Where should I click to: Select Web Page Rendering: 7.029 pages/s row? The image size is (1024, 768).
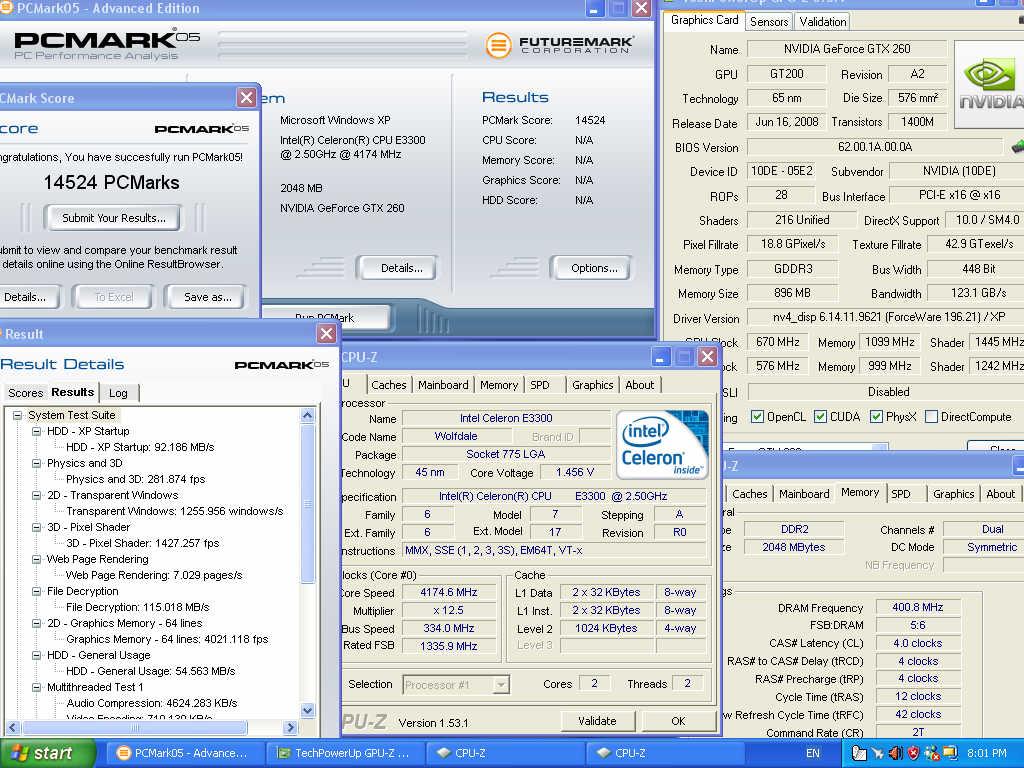154,575
